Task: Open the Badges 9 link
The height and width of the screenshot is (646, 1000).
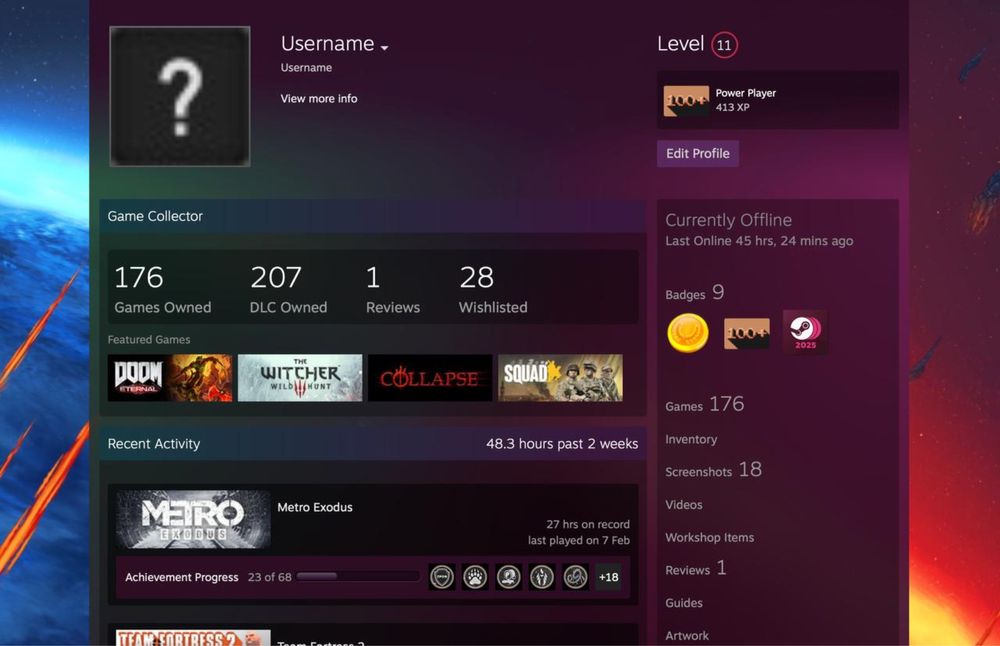Action: click(695, 293)
